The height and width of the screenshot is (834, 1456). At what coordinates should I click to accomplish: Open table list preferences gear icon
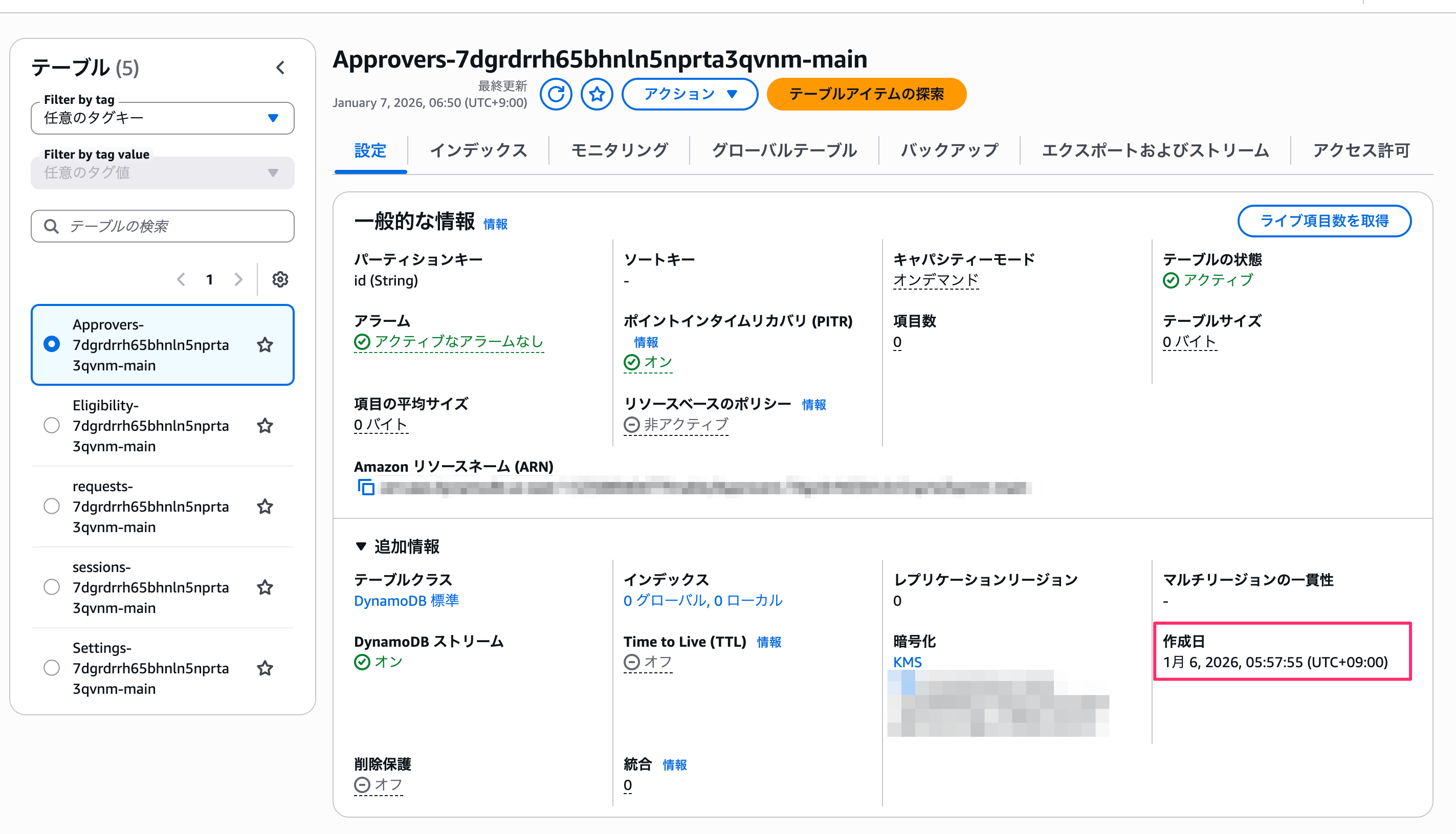point(280,279)
